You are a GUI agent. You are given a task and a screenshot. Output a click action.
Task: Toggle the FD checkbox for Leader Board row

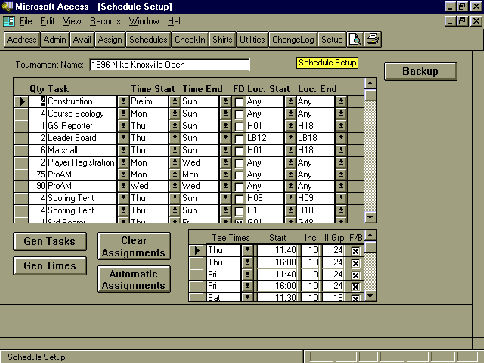coord(239,139)
